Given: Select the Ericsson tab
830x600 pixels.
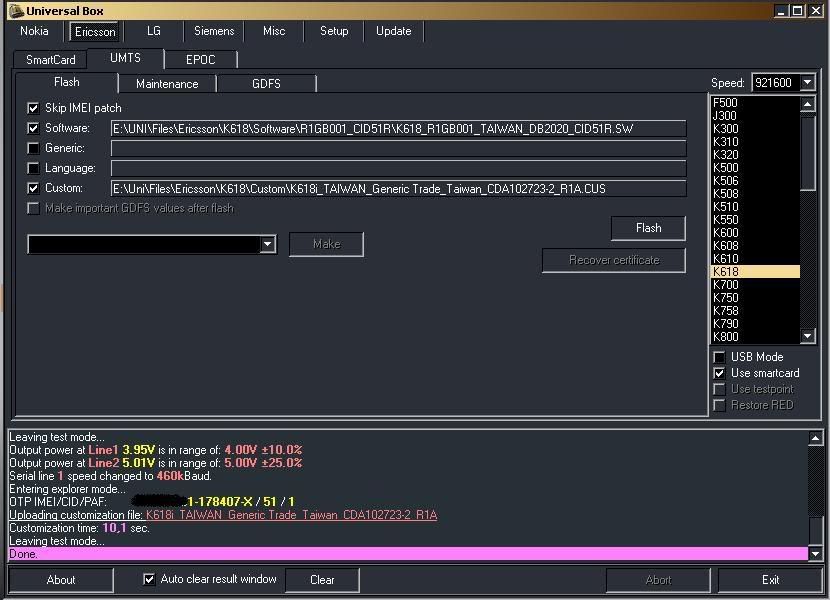Looking at the screenshot, I should (x=95, y=32).
